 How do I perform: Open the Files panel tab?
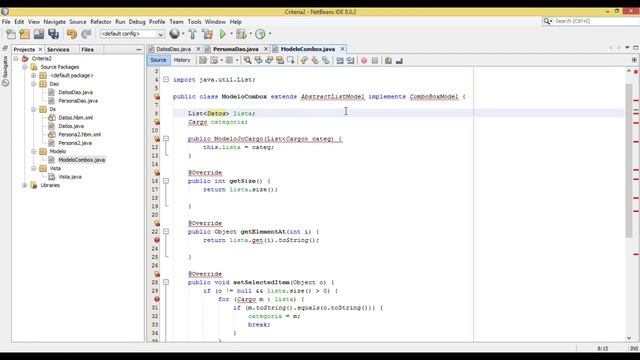(87, 49)
